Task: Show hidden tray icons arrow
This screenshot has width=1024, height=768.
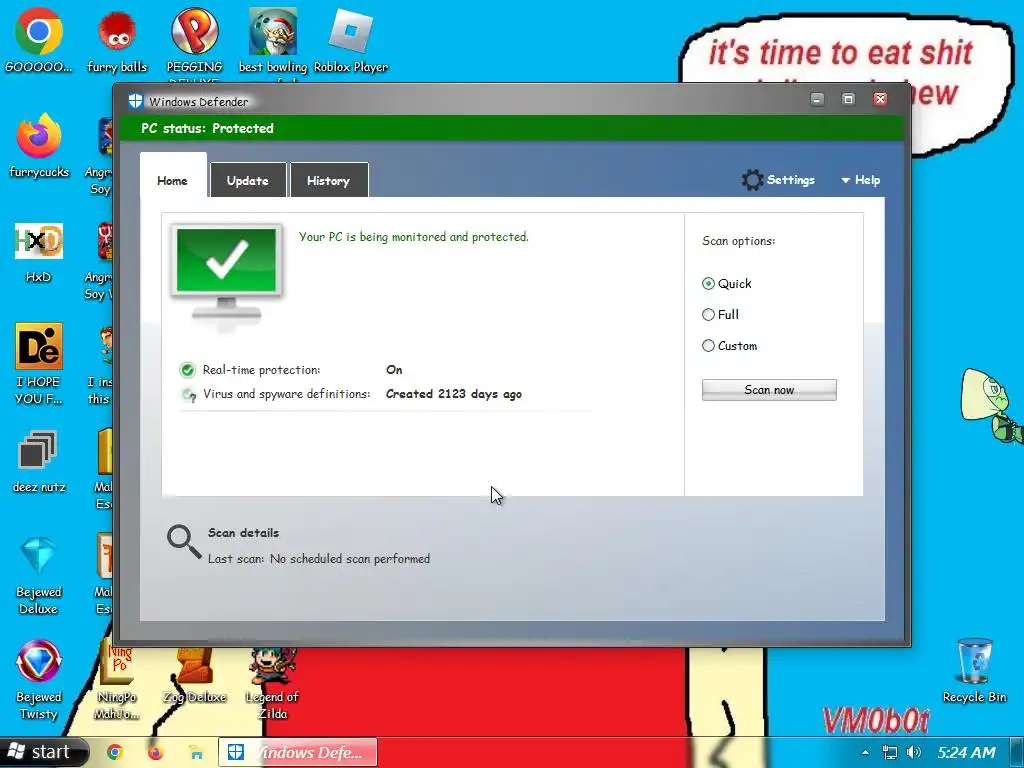Action: coord(865,752)
